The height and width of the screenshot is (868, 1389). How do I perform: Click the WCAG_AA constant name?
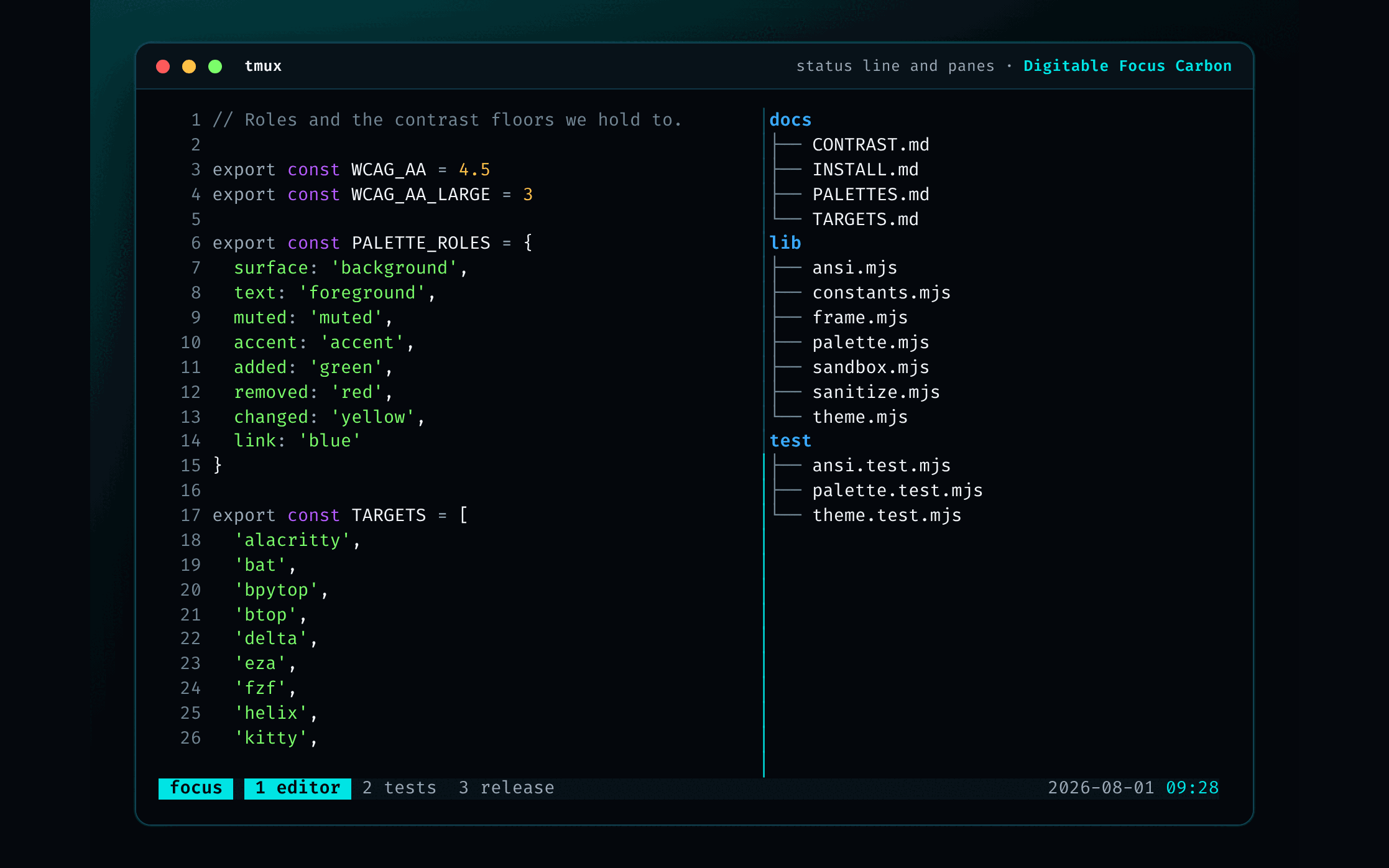point(389,170)
